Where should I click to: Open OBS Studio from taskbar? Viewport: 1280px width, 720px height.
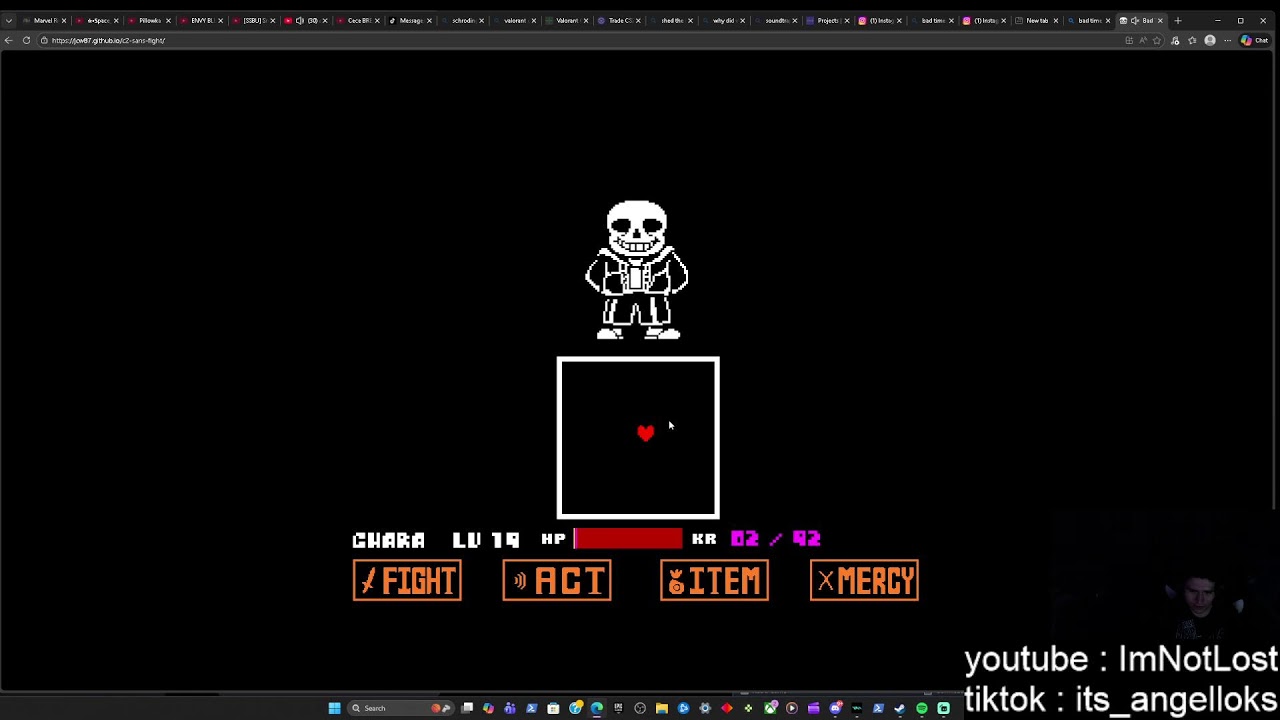click(x=640, y=708)
